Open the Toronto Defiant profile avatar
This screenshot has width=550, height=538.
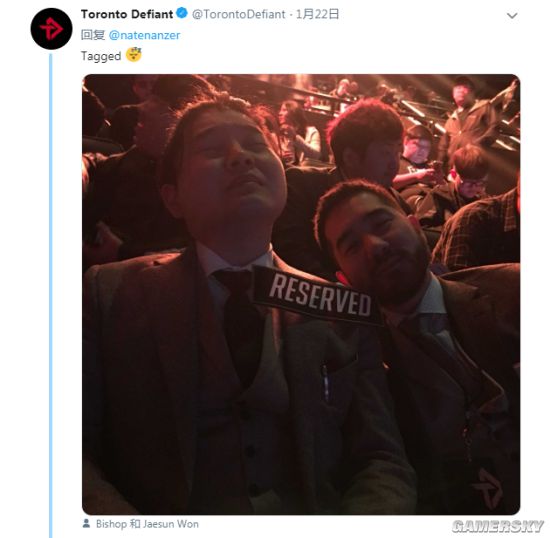(51, 28)
